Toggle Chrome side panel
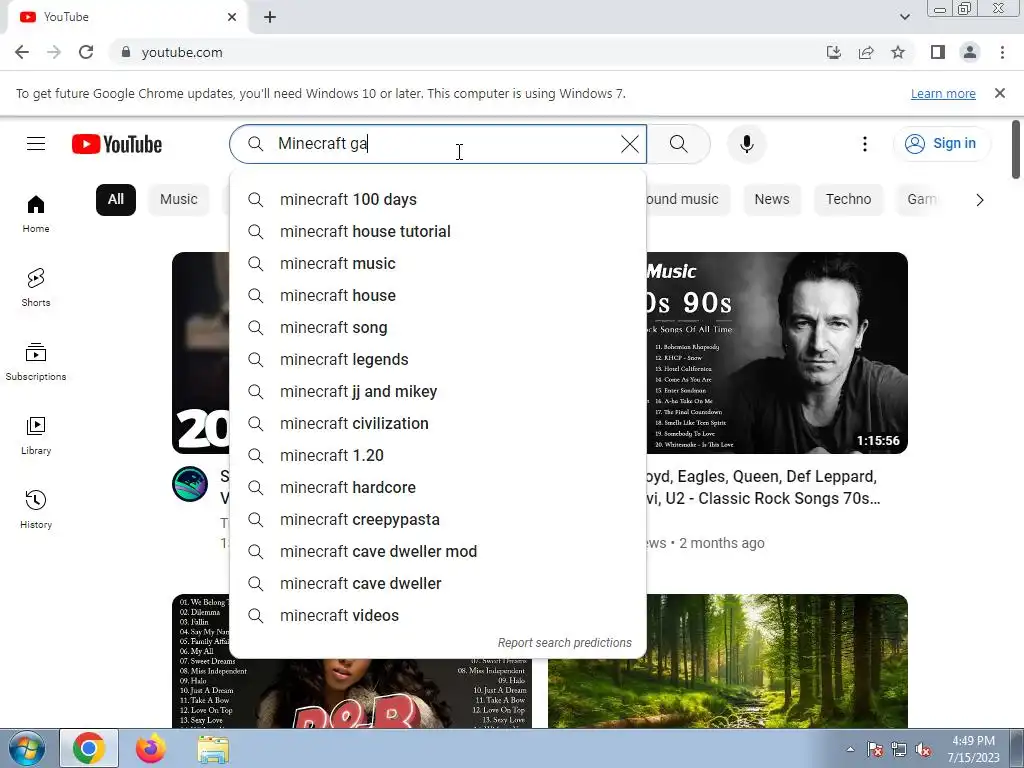 pos(938,52)
